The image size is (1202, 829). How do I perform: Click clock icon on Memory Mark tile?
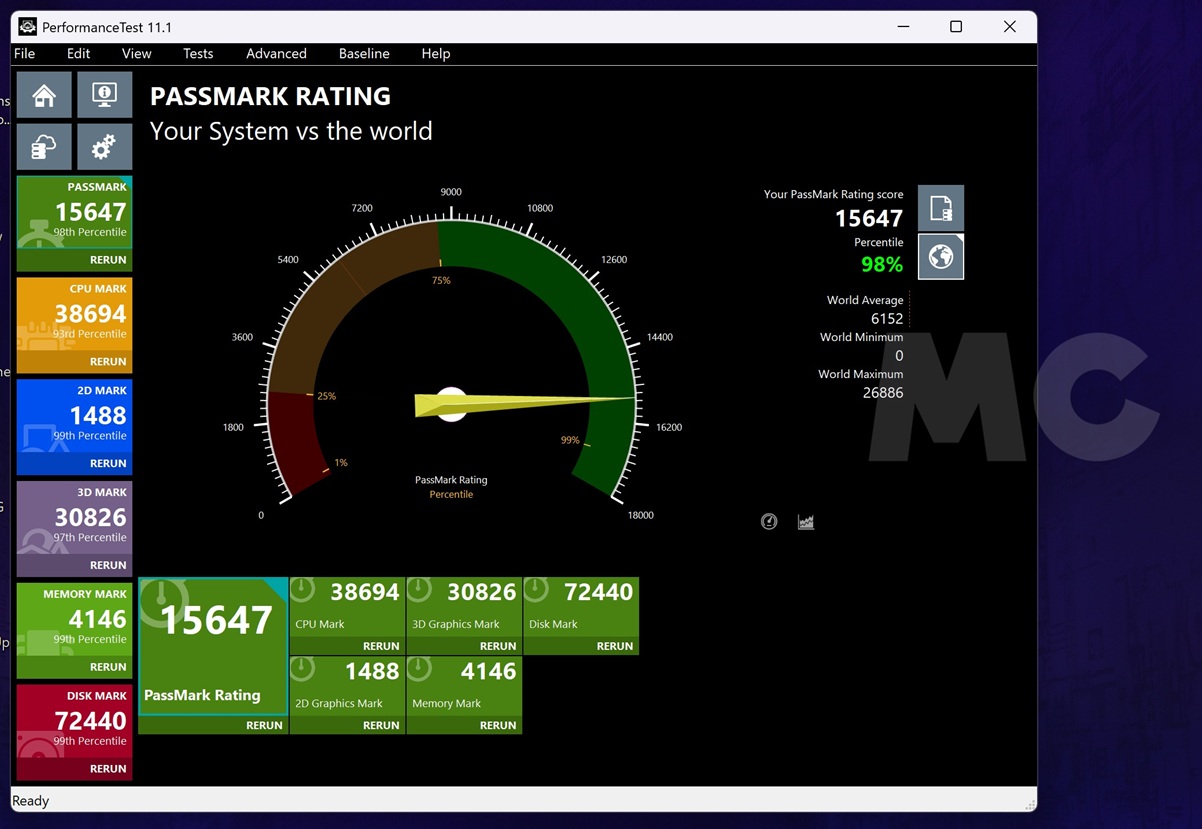click(419, 669)
